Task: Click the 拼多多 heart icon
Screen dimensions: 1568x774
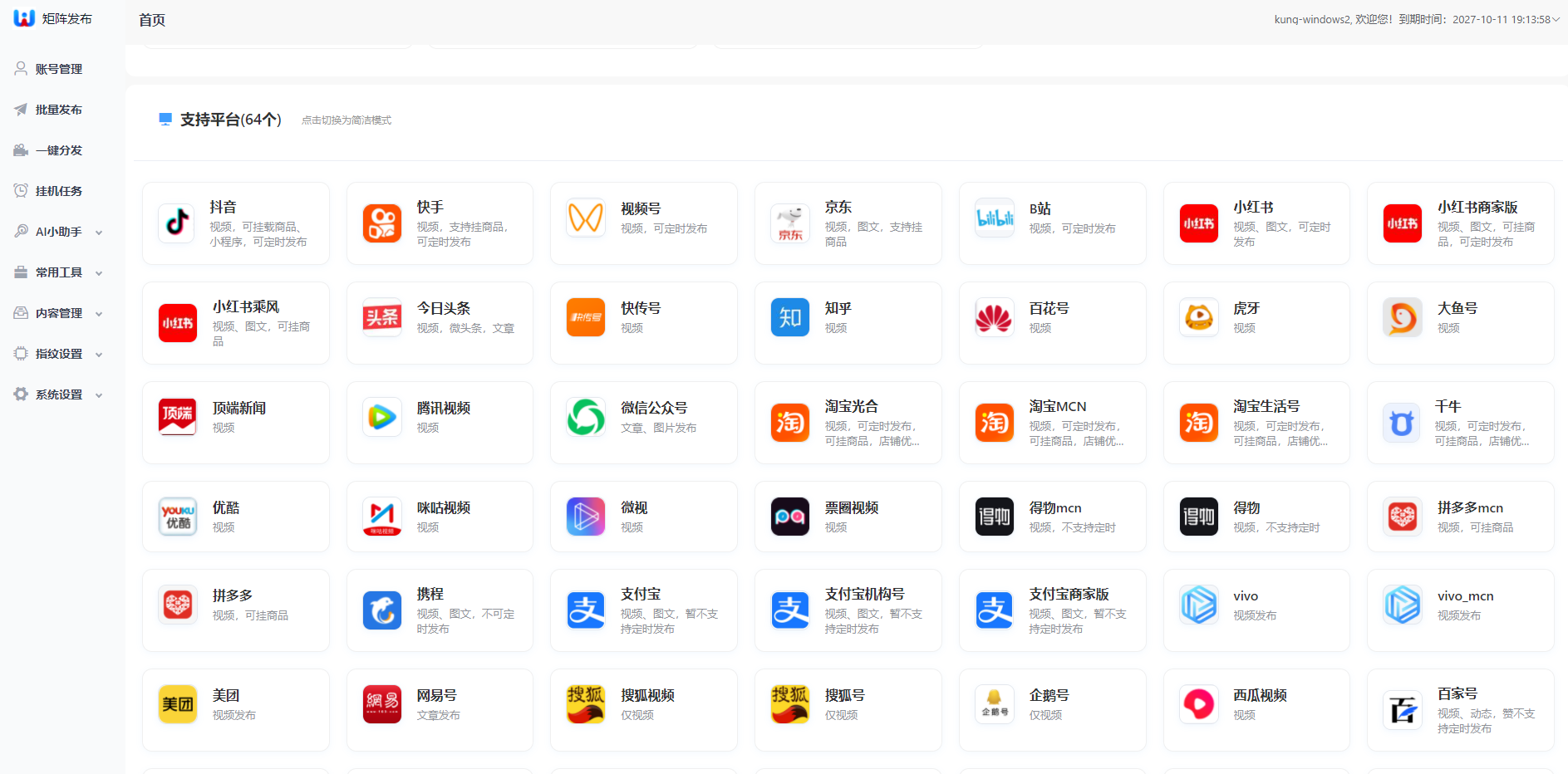Action: coord(178,605)
